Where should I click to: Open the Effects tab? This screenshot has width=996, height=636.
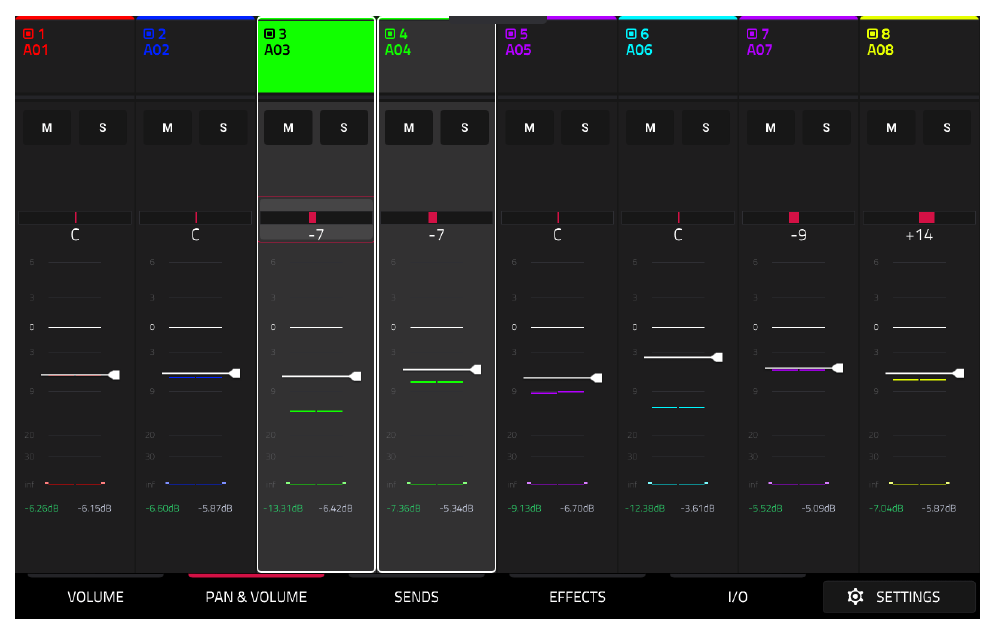[577, 597]
